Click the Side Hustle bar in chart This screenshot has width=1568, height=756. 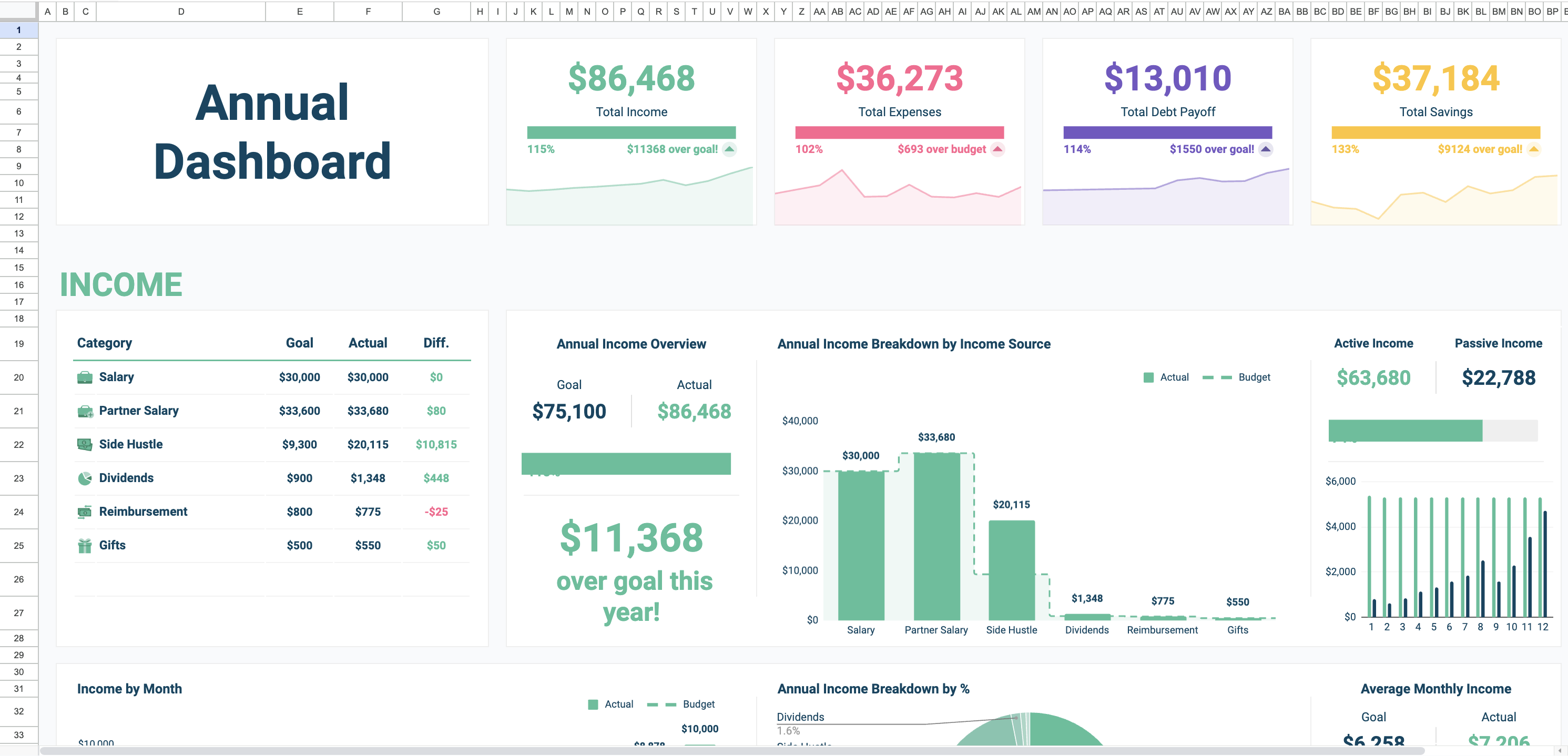coord(1011,570)
